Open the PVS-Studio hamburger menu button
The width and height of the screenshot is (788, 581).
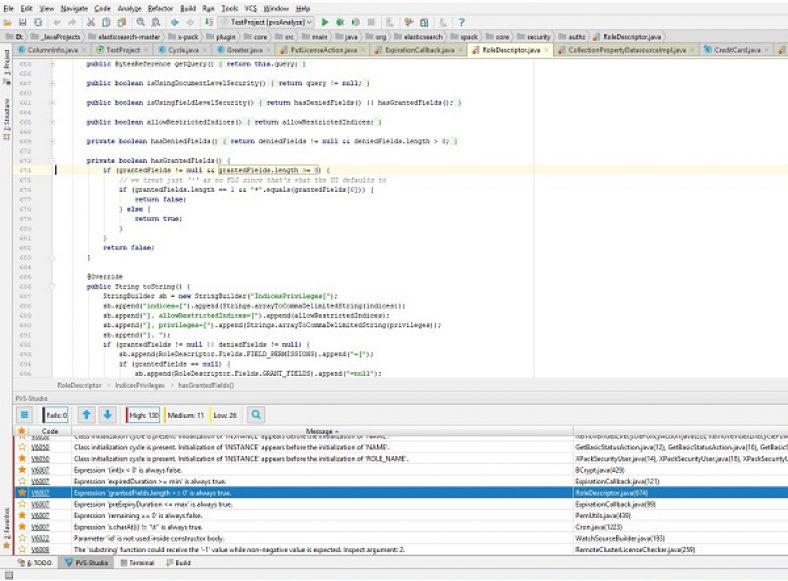pyautogui.click(x=26, y=414)
